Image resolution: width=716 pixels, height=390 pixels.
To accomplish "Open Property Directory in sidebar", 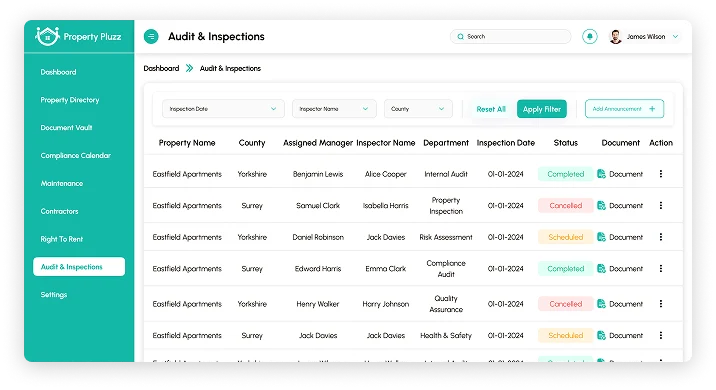I will [70, 100].
